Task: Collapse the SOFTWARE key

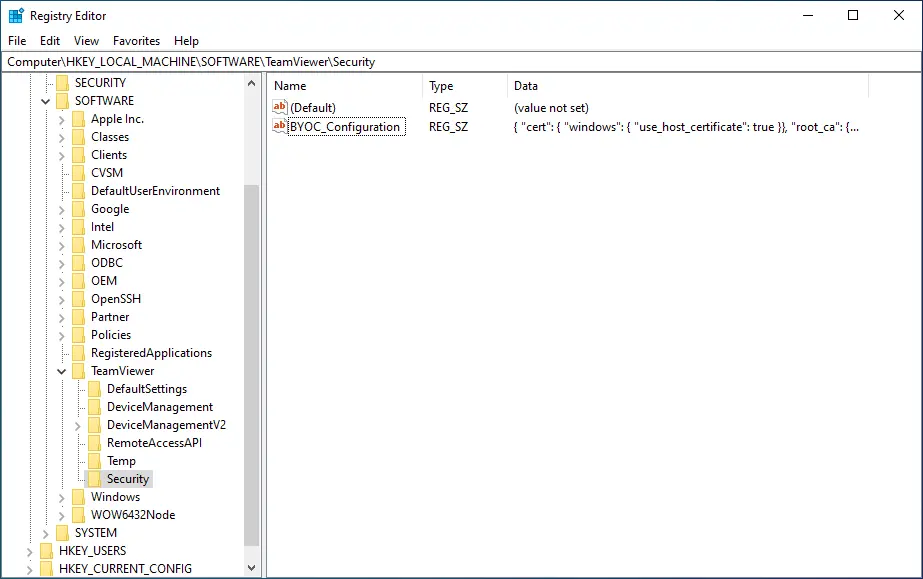Action: coord(45,101)
